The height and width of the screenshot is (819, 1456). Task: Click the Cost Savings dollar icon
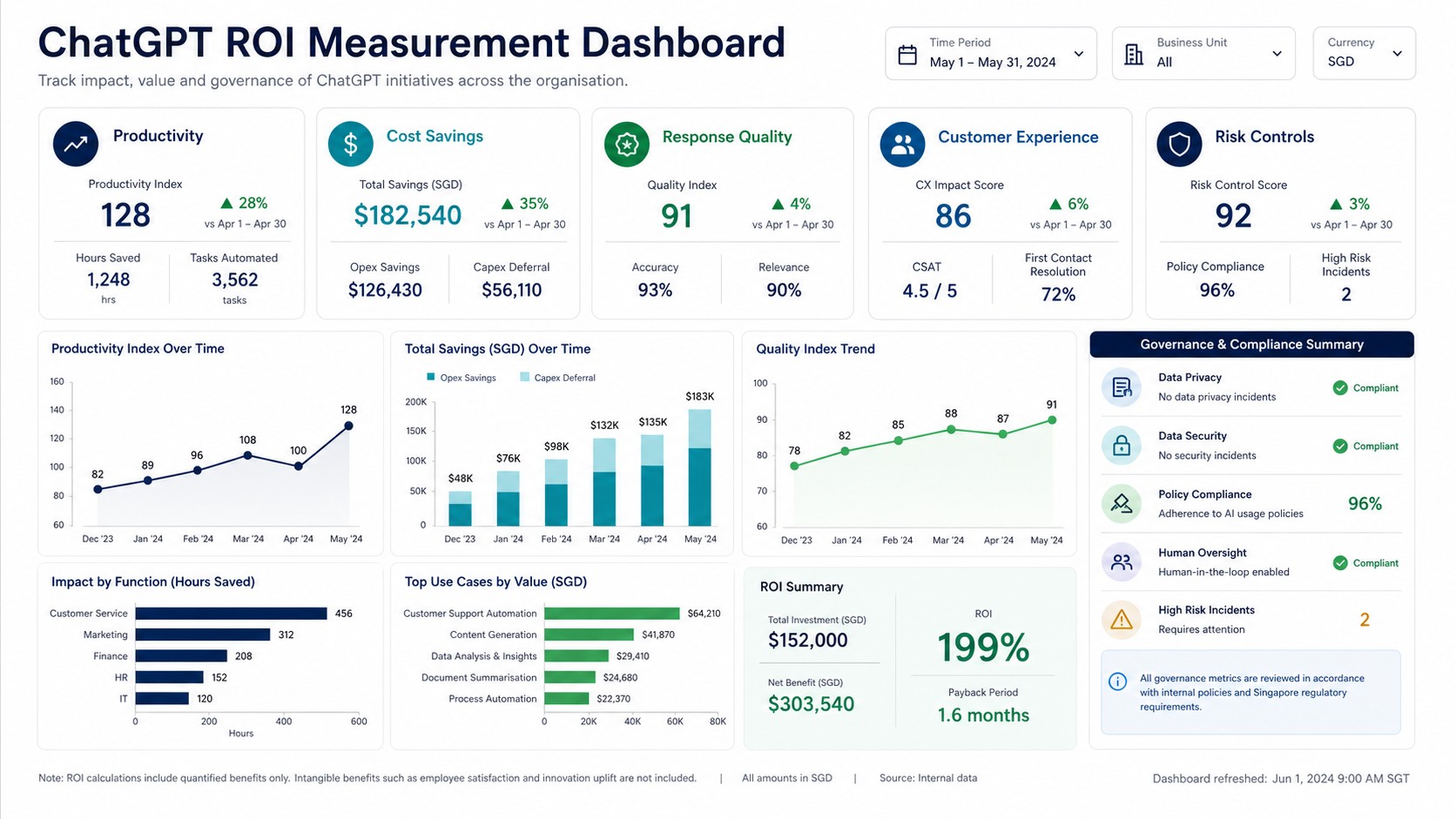[351, 144]
